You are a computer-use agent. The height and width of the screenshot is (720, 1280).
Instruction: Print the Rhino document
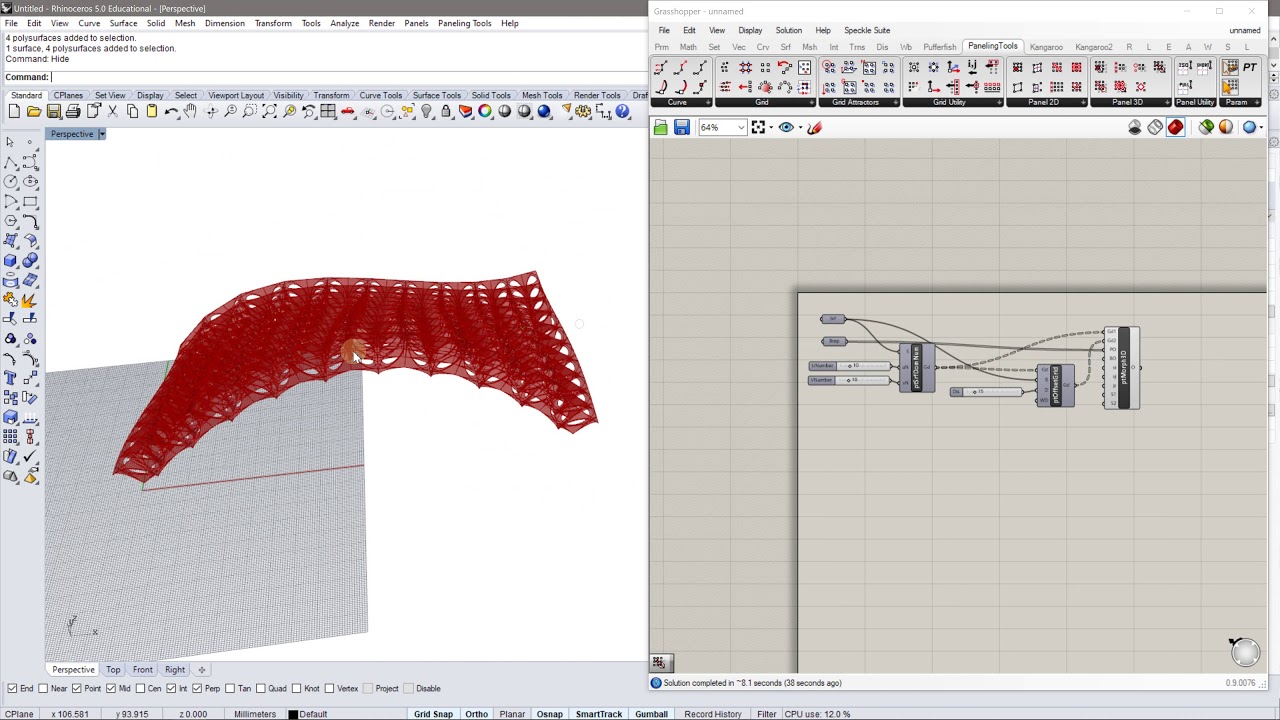click(73, 112)
